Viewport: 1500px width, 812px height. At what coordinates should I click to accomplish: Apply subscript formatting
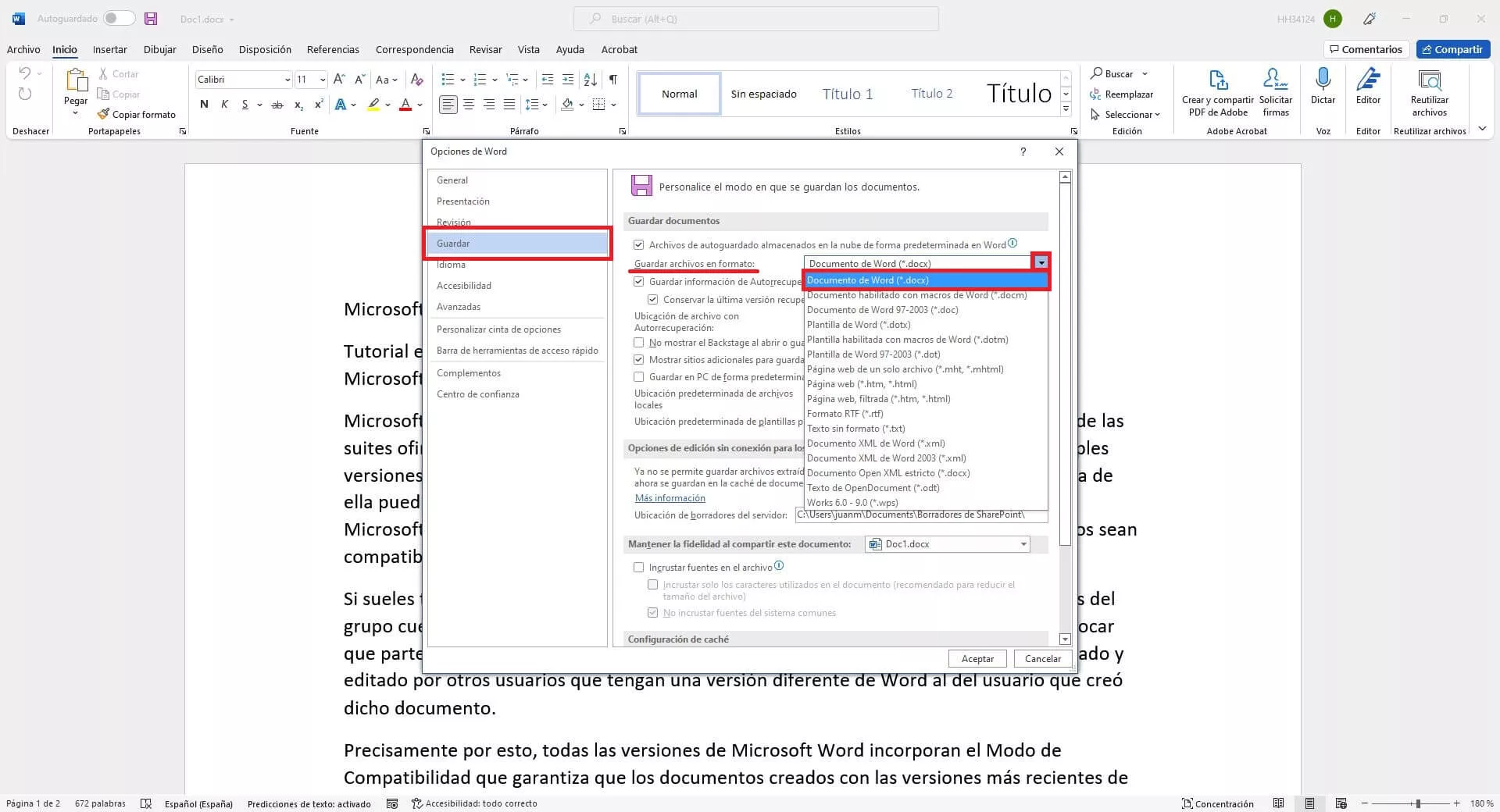(298, 104)
